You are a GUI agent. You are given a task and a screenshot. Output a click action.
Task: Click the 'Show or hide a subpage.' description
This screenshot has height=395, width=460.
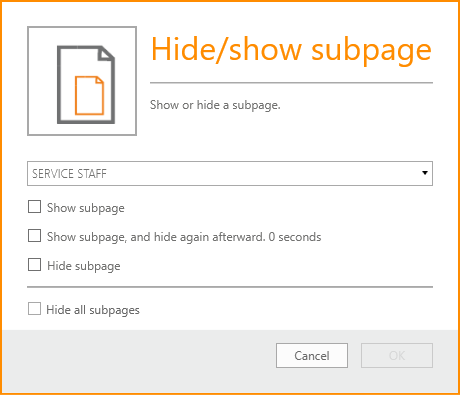pyautogui.click(x=215, y=105)
